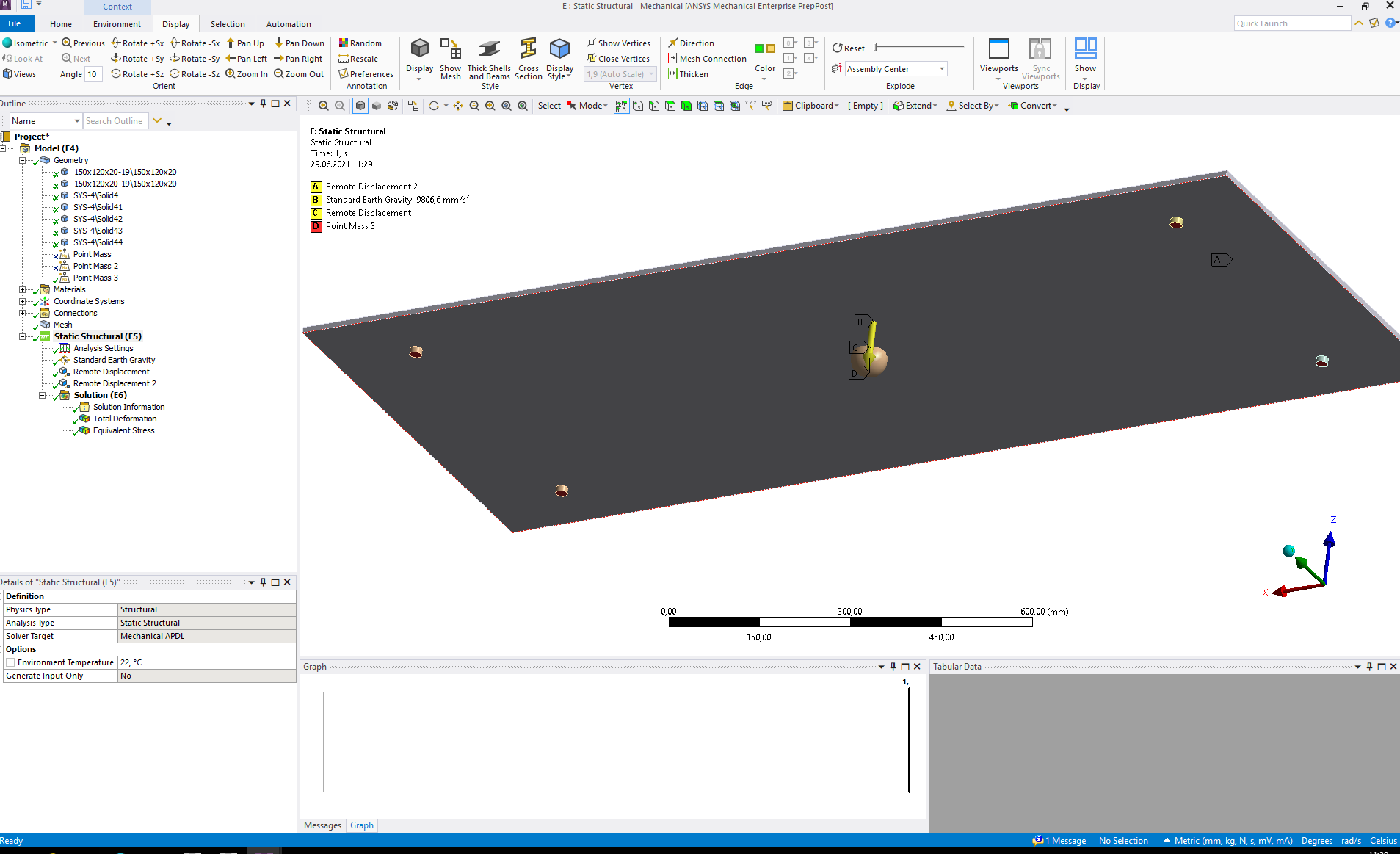Expand the Coordinate Systems tree node
Image resolution: width=1400 pixels, height=854 pixels.
pos(22,301)
